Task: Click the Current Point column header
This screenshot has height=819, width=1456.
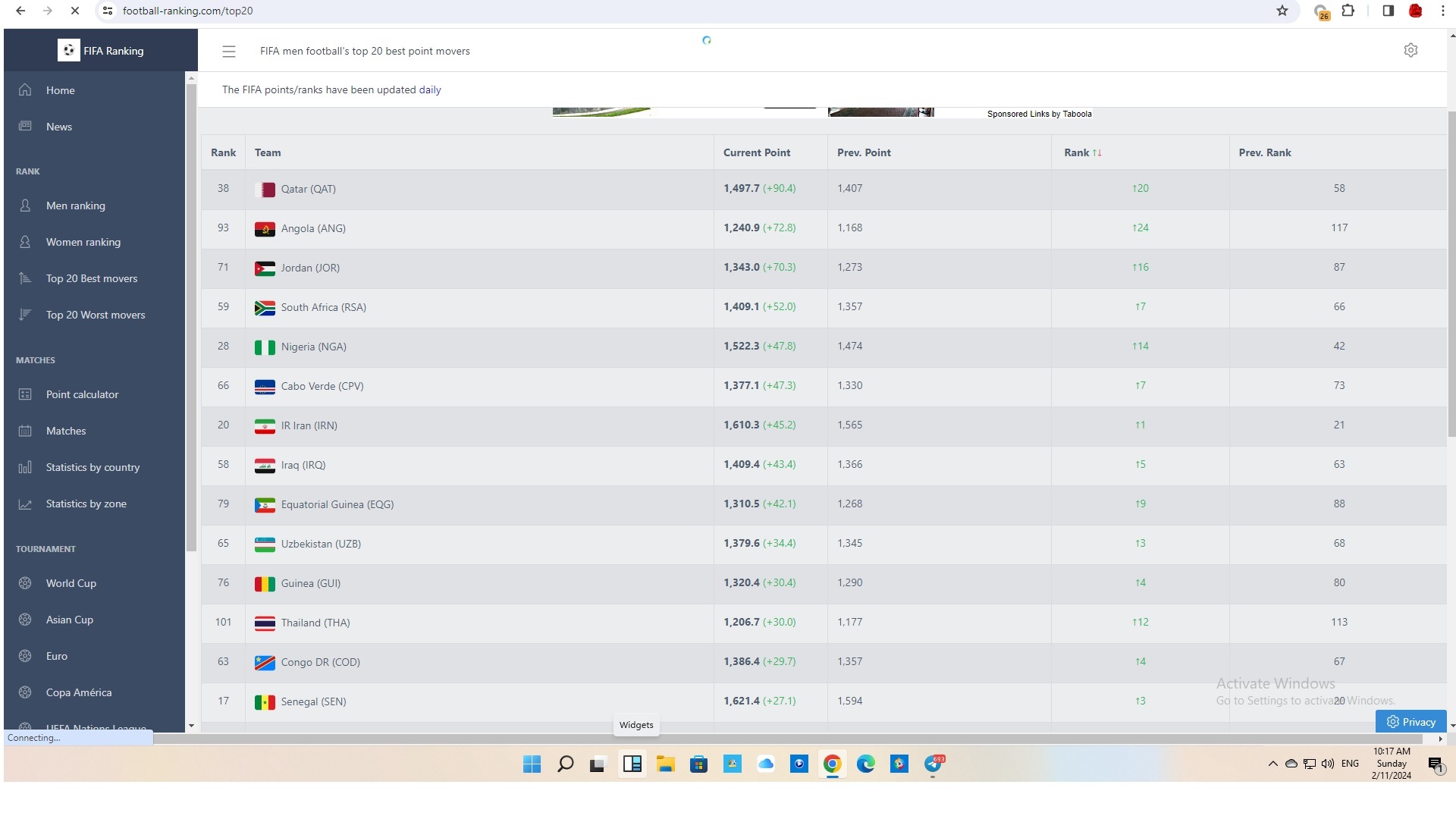Action: [x=756, y=152]
